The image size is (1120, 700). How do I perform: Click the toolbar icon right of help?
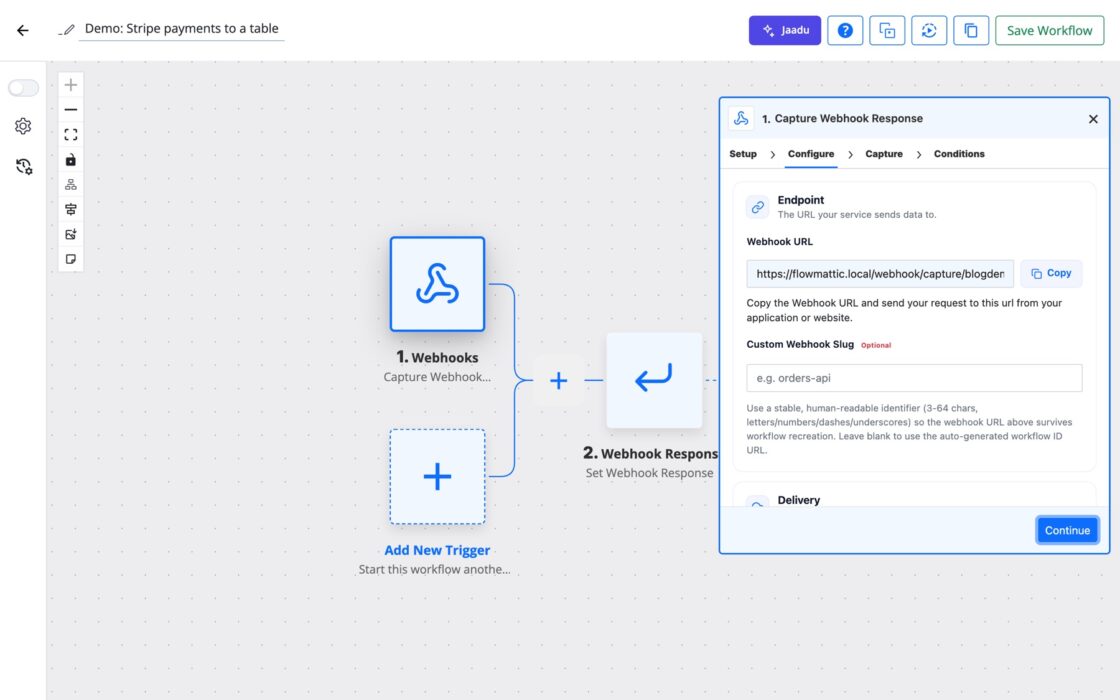tap(887, 30)
